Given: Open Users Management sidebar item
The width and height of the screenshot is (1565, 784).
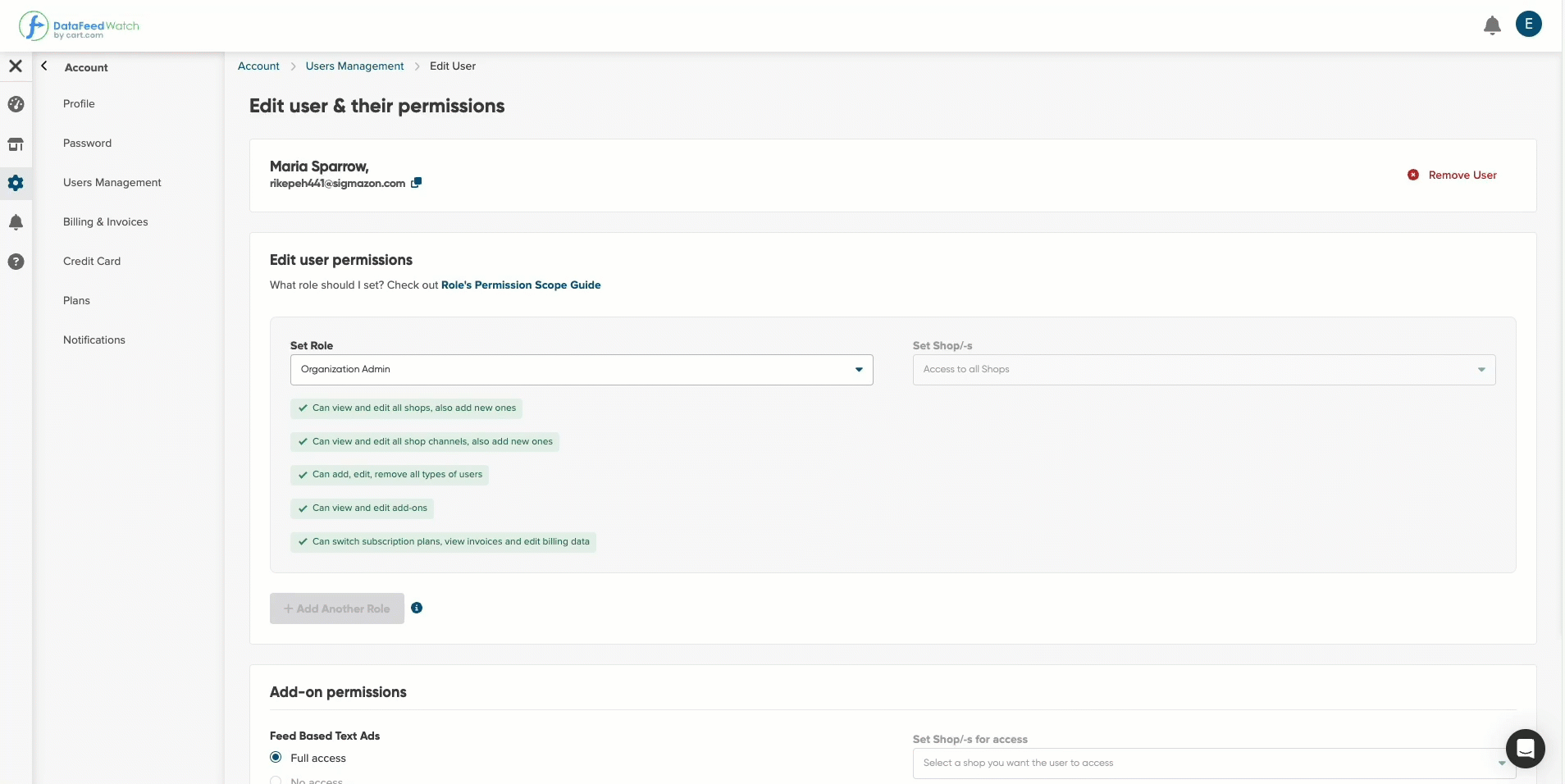Looking at the screenshot, I should point(112,183).
